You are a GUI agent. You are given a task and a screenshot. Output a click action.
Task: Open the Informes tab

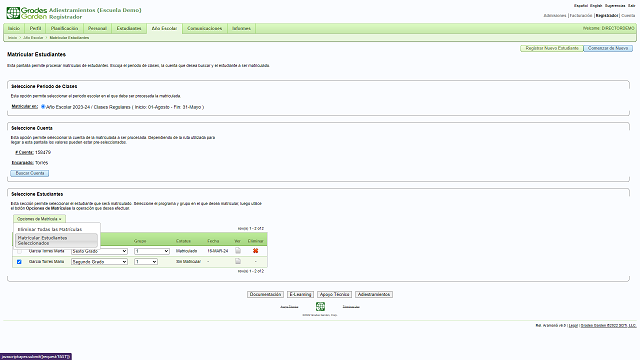(x=241, y=28)
